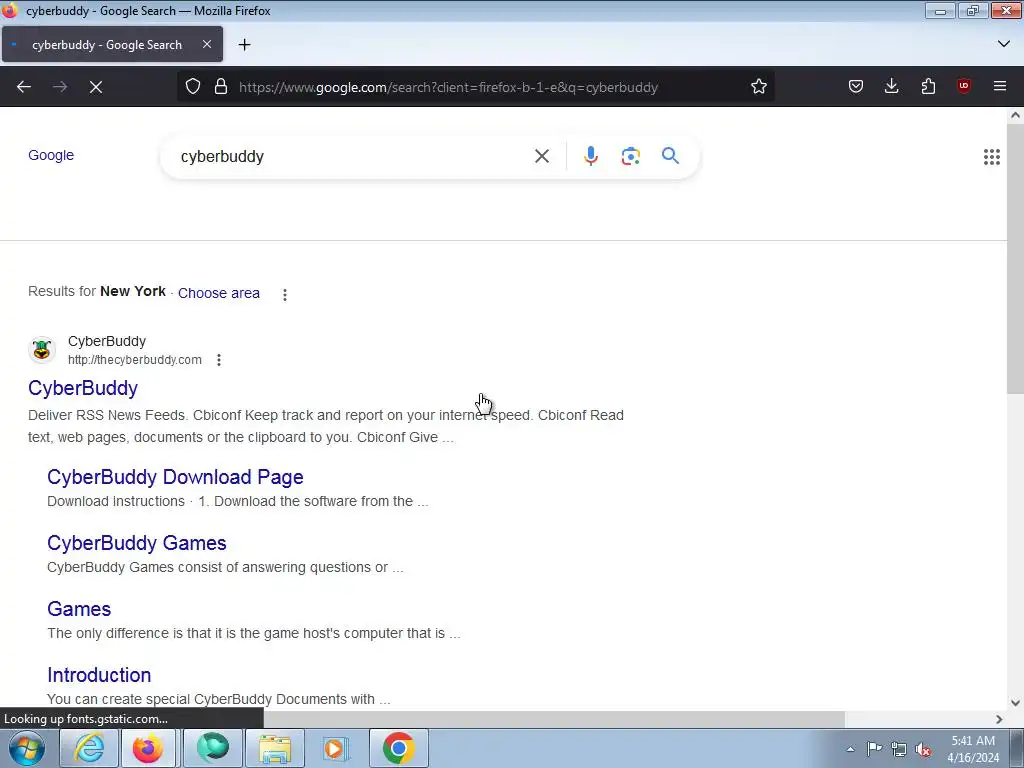List all tabs dropdown arrow
The height and width of the screenshot is (768, 1024).
pos(1004,44)
